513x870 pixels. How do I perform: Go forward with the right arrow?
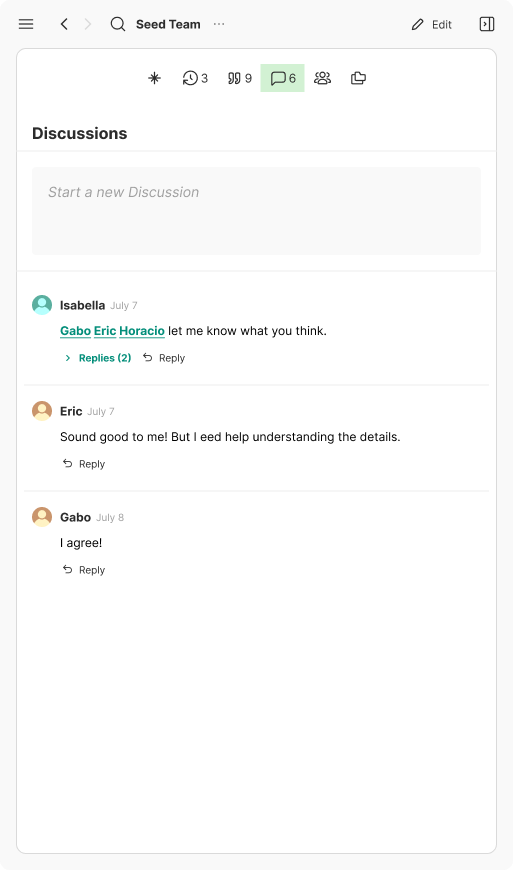88,24
